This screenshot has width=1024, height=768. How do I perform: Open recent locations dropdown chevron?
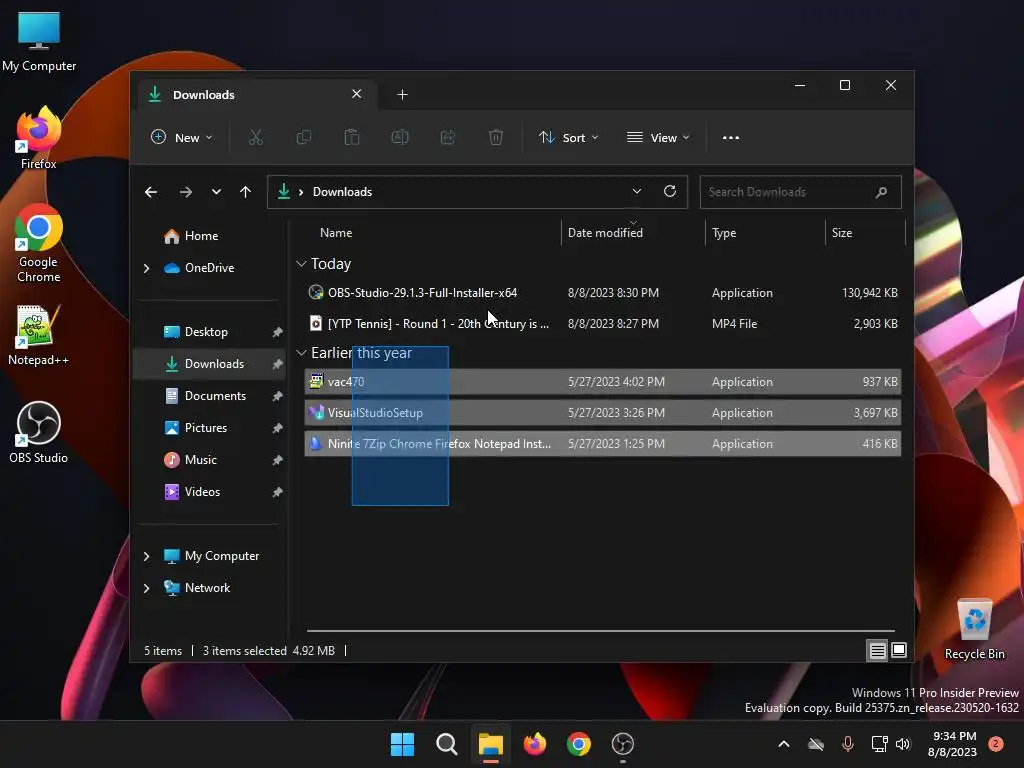coord(216,192)
